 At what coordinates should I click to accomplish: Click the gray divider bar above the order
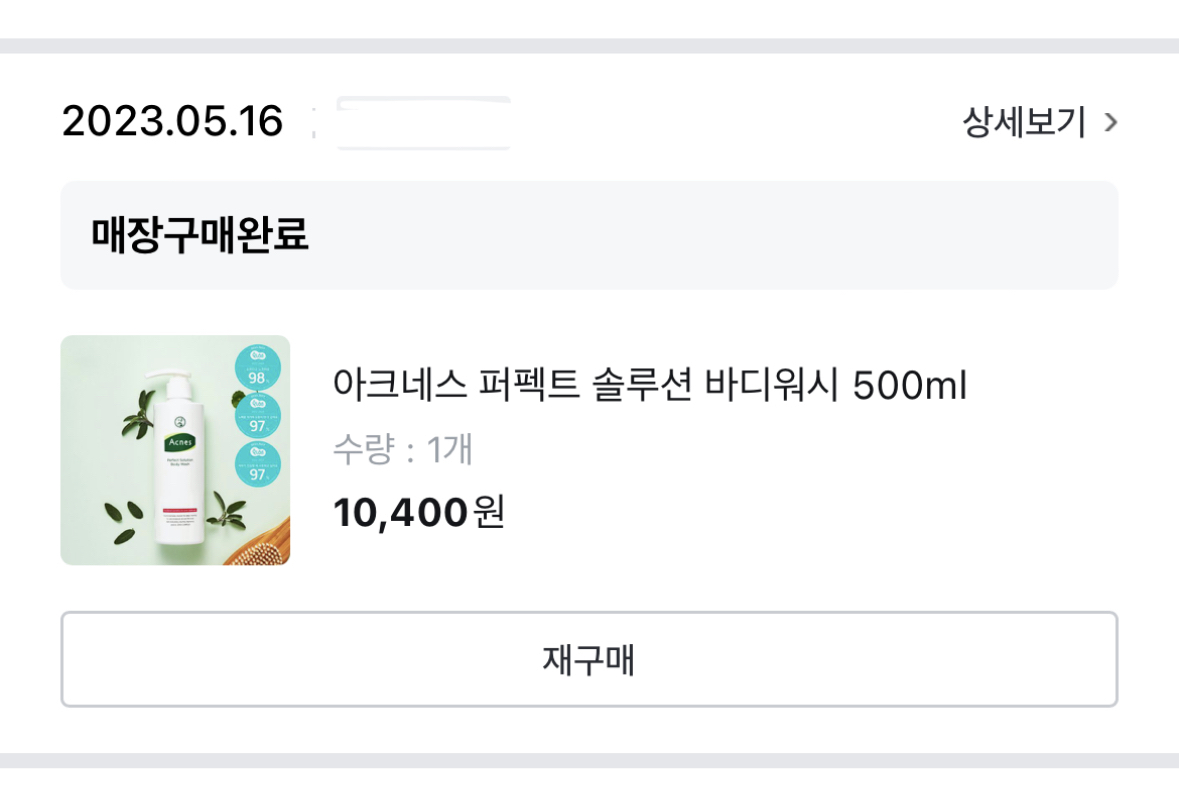coord(589,46)
